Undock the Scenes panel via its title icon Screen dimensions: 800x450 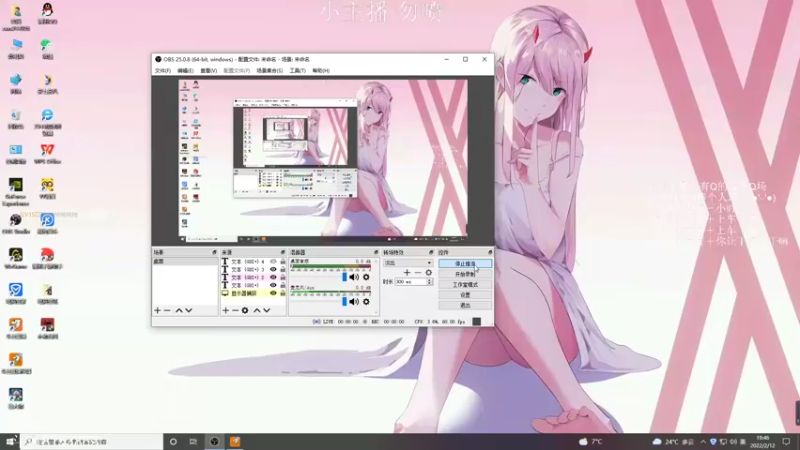(x=214, y=253)
